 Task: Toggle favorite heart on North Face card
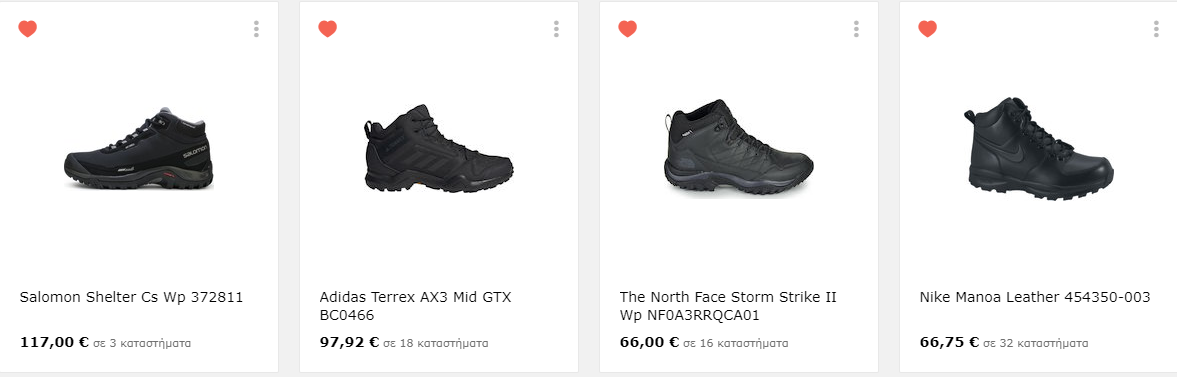pyautogui.click(x=628, y=29)
